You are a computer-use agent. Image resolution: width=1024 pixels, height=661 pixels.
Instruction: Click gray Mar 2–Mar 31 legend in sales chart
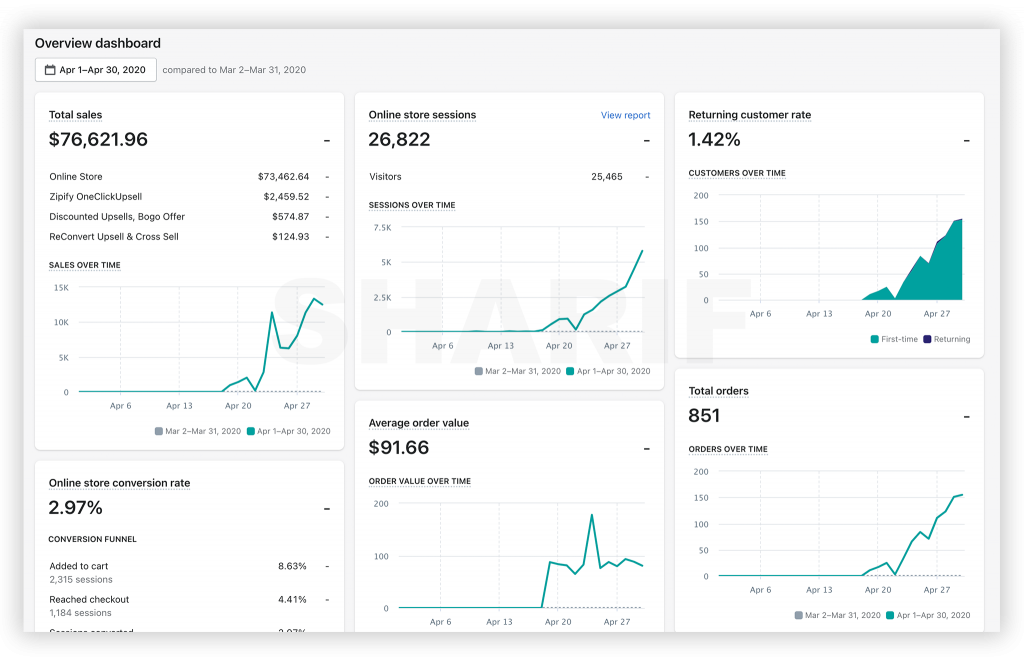[x=198, y=431]
